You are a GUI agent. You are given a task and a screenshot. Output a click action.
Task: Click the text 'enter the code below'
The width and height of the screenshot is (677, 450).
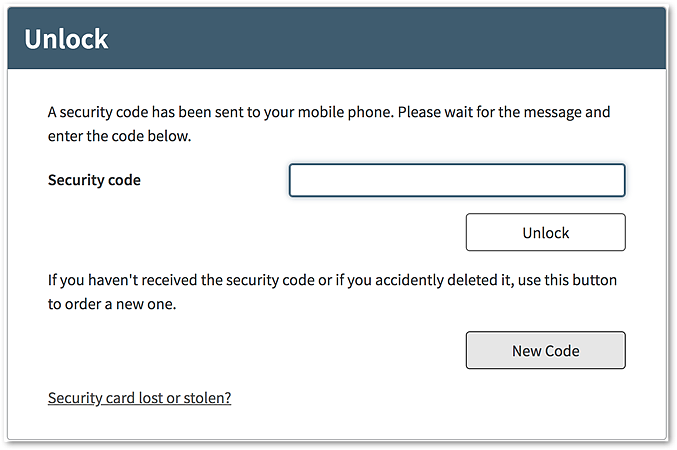pyautogui.click(x=119, y=135)
